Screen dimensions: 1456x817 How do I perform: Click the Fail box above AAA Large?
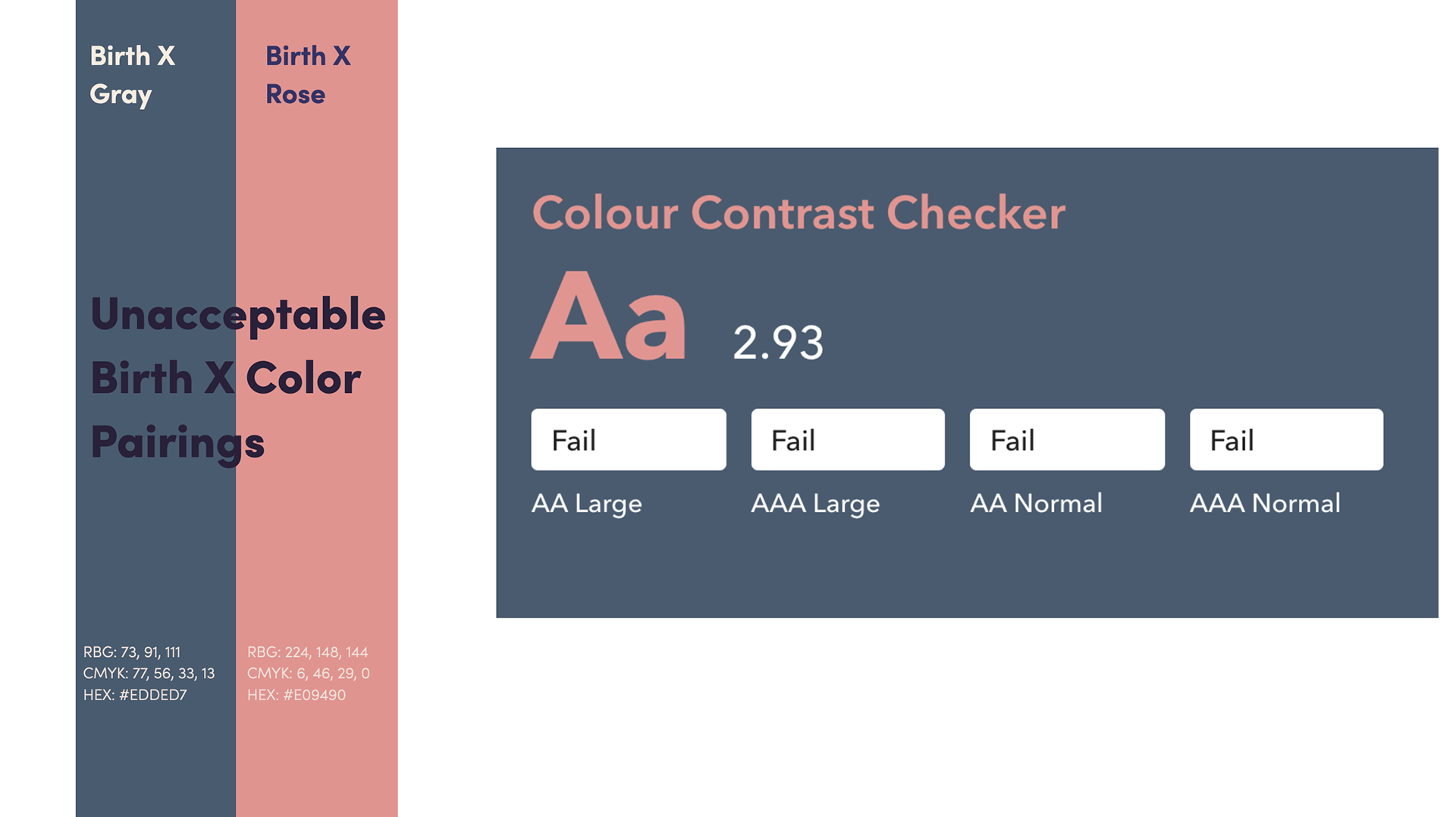848,440
